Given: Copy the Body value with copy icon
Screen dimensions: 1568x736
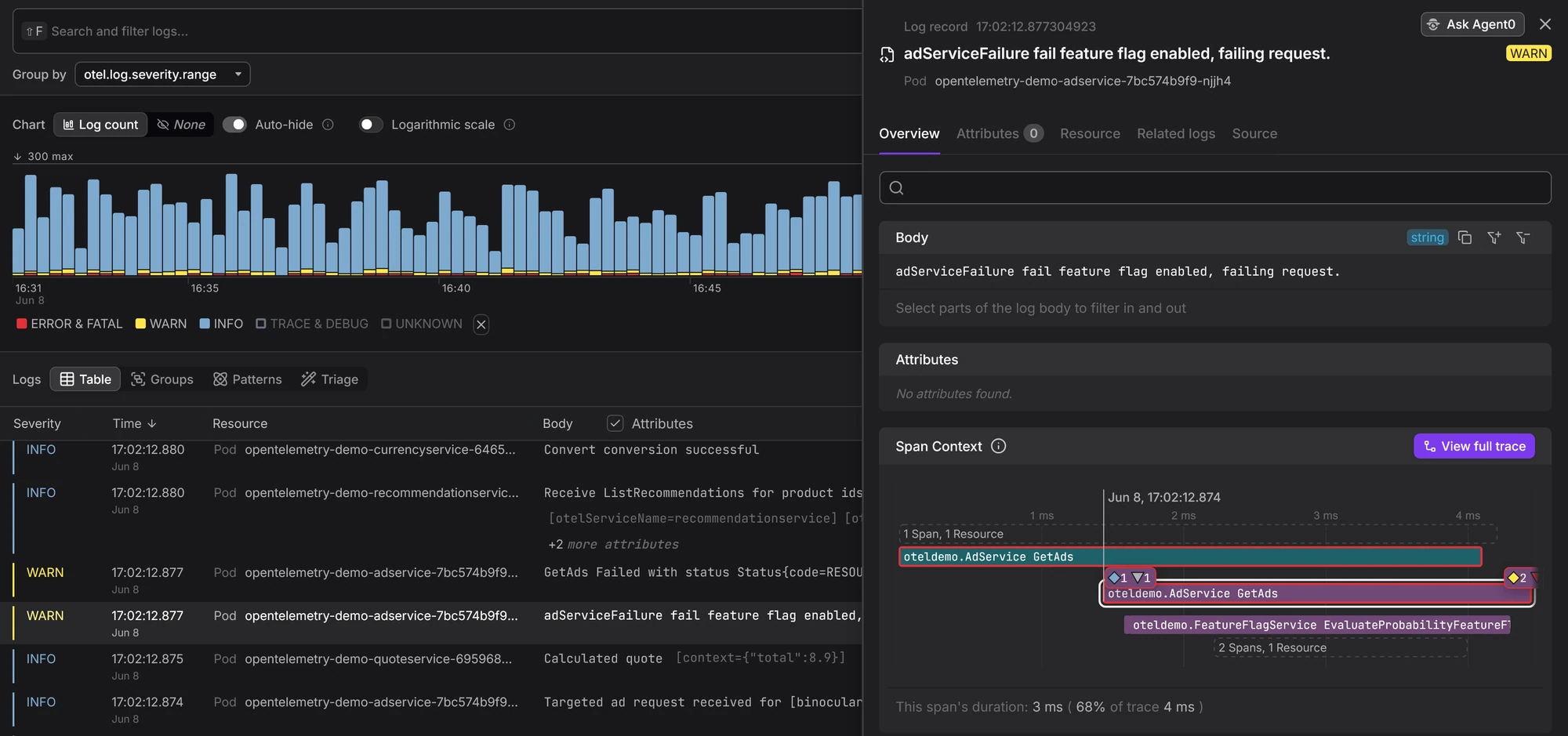Looking at the screenshot, I should tap(1465, 237).
